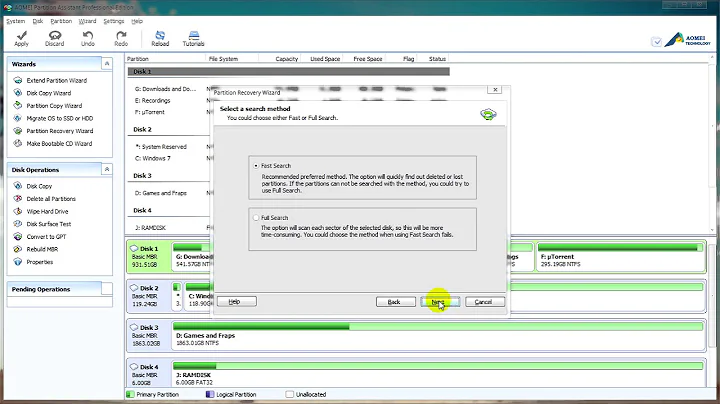The image size is (720, 404).
Task: Select the Fast Search radio button
Action: (x=256, y=166)
